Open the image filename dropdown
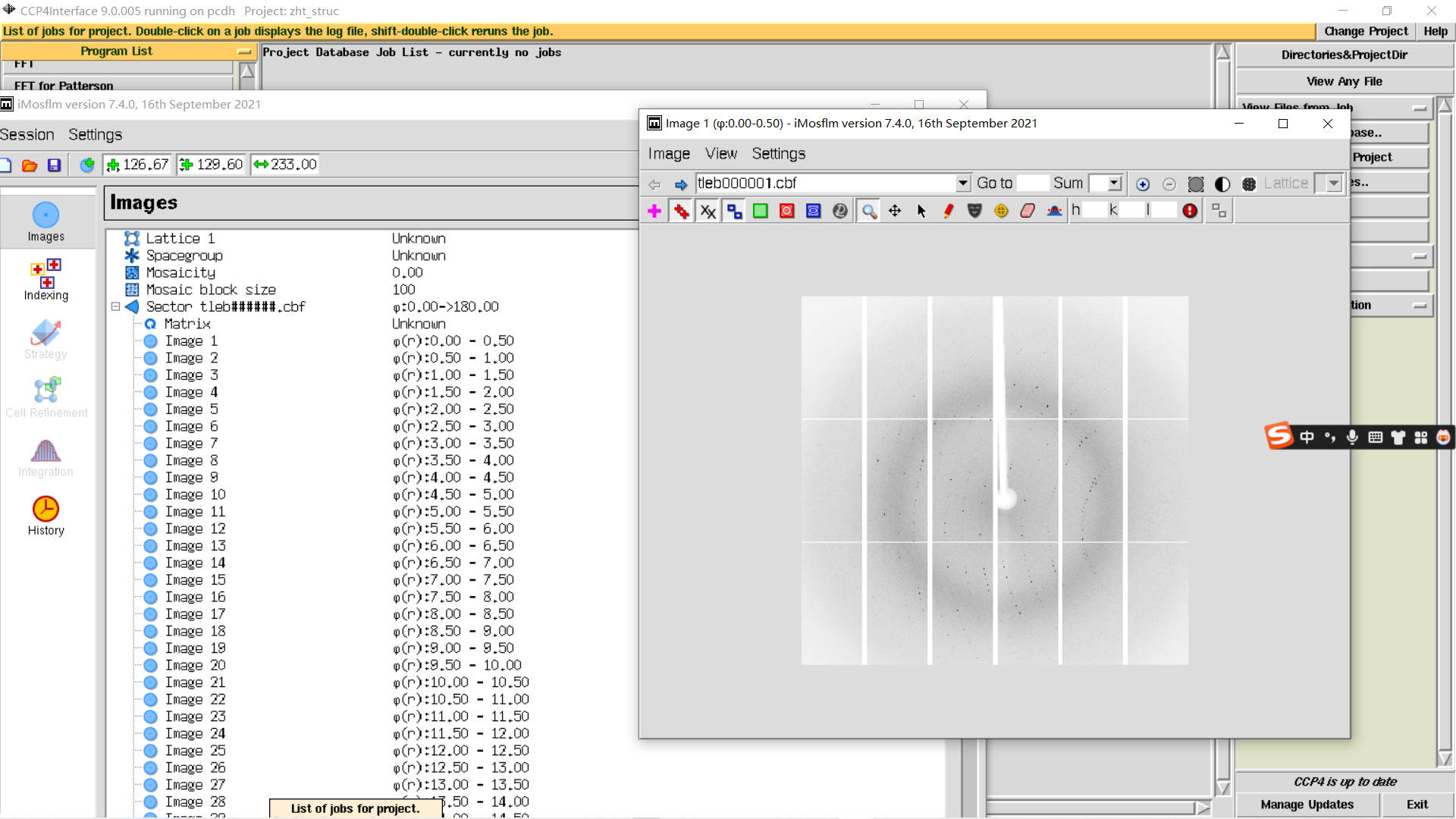This screenshot has width=1456, height=819. (x=962, y=183)
